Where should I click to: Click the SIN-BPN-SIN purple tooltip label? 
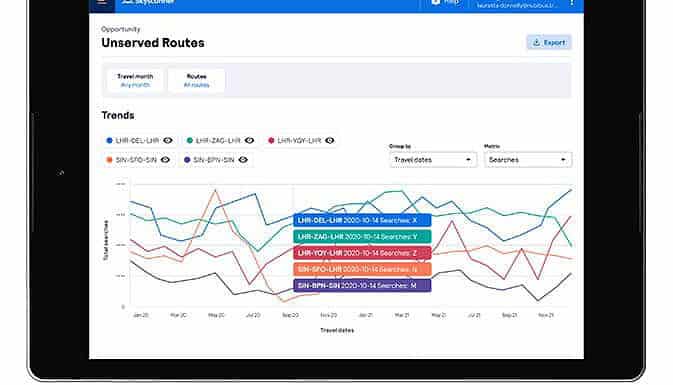[x=362, y=285]
